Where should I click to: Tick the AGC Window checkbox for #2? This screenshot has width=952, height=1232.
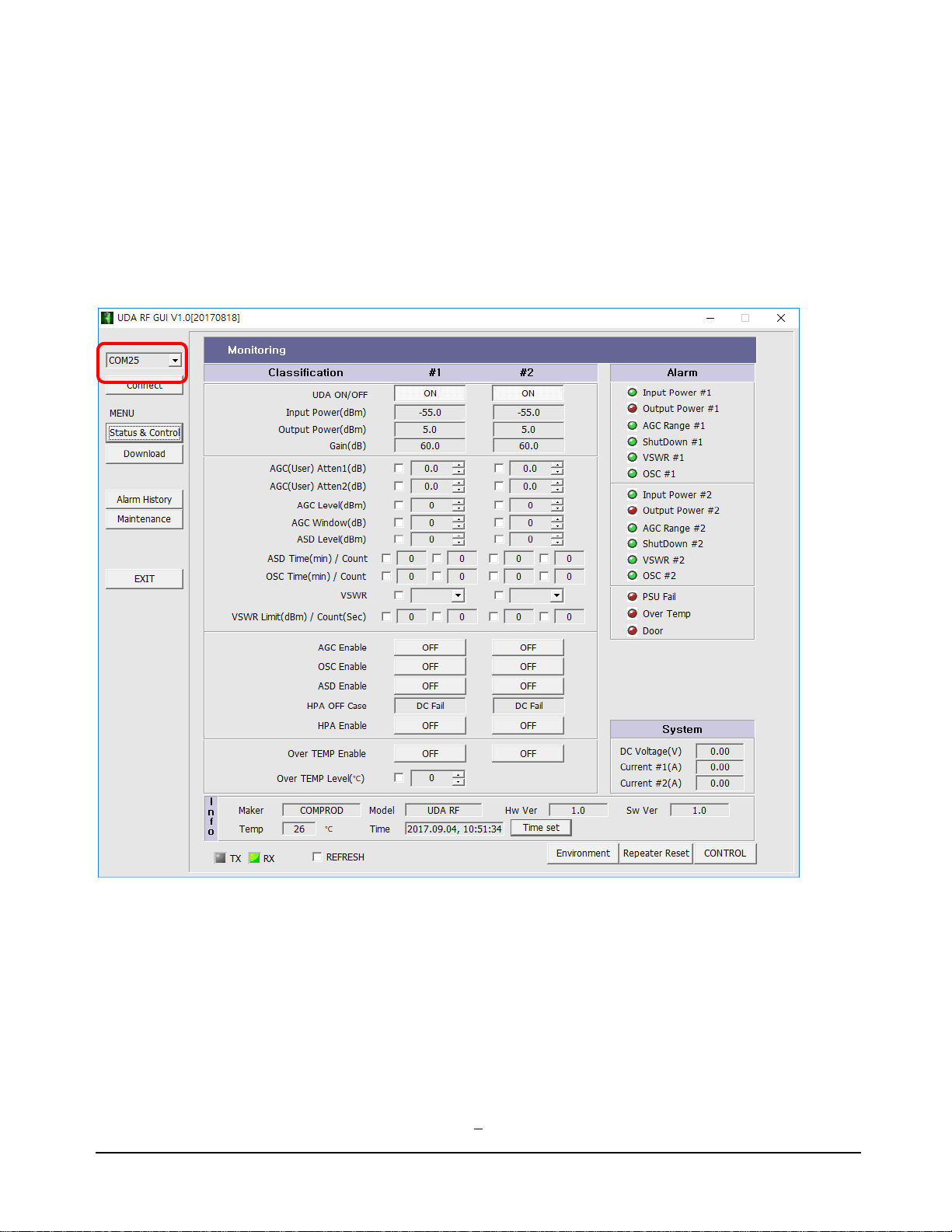click(x=499, y=522)
